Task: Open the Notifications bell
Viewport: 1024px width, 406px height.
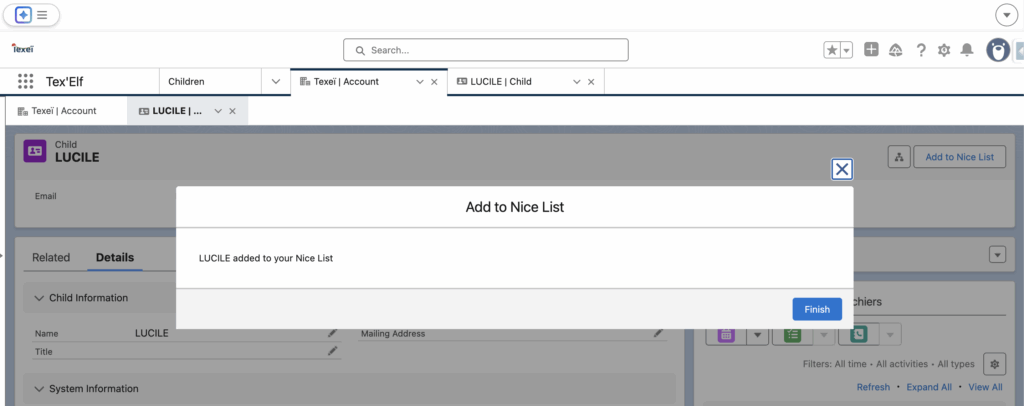Action: pos(967,50)
